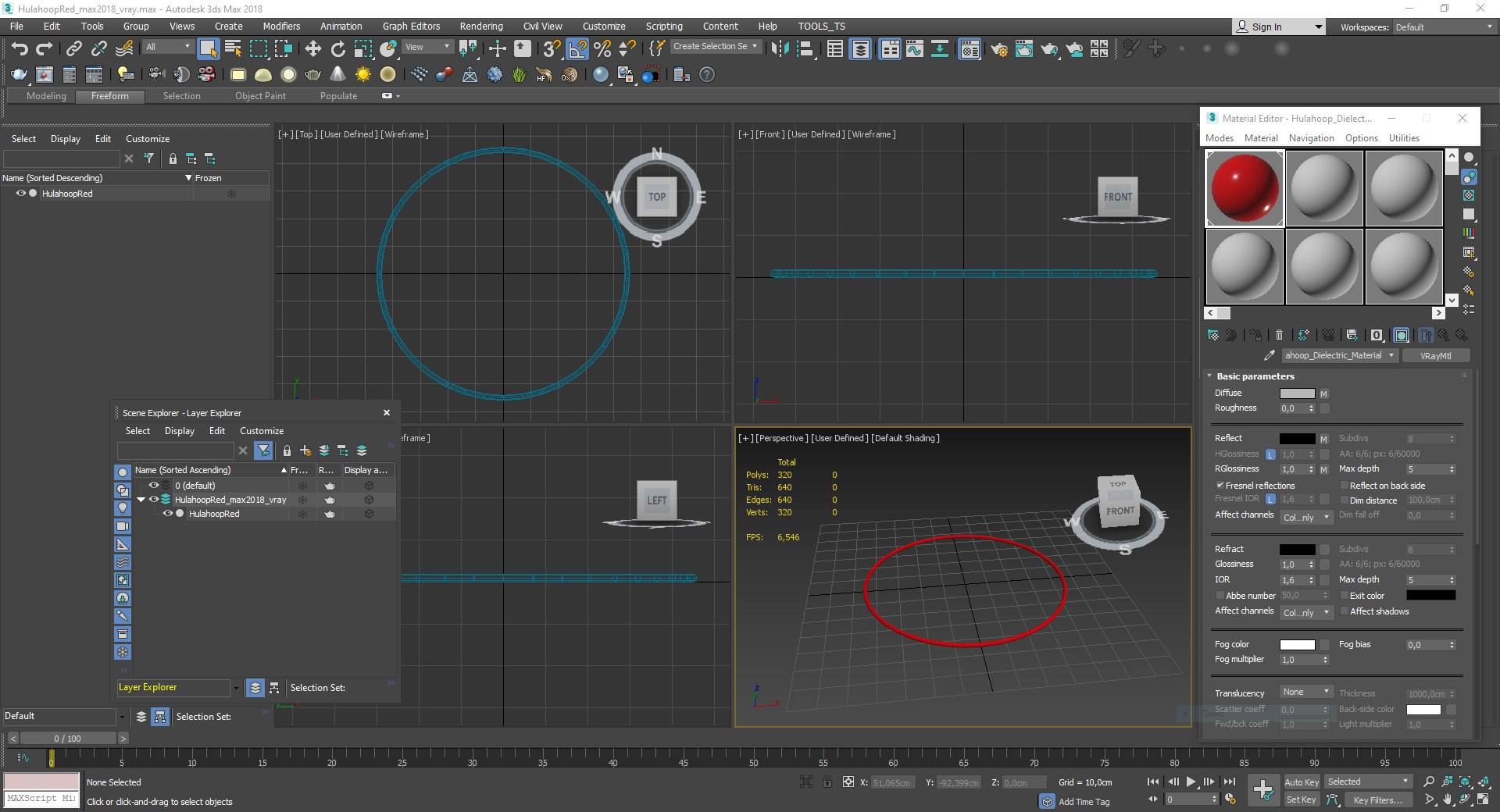Open Render Setup from toolbar
This screenshot has height=812, width=1500.
(x=999, y=49)
